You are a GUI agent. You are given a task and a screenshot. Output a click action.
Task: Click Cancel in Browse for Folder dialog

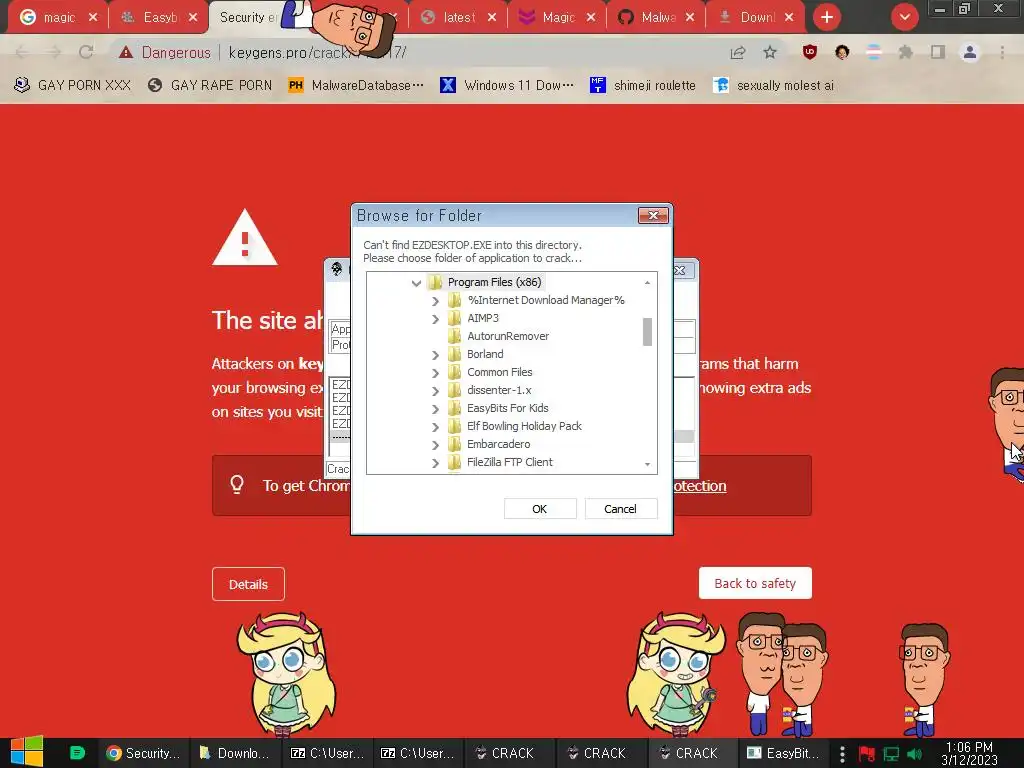pos(620,509)
